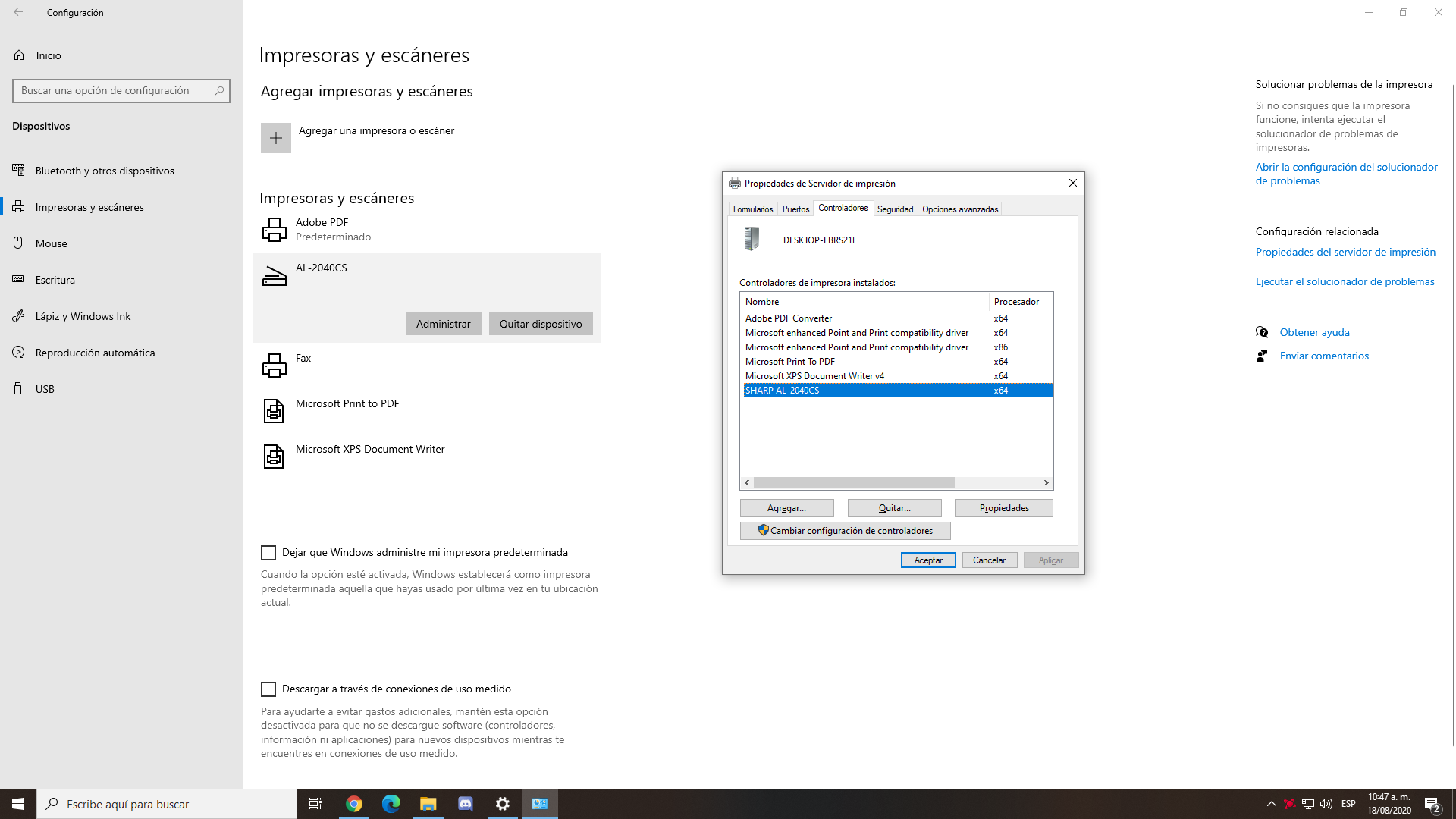This screenshot has width=1456, height=819.
Task: Open the Opciones avanzadas tab
Action: point(960,209)
